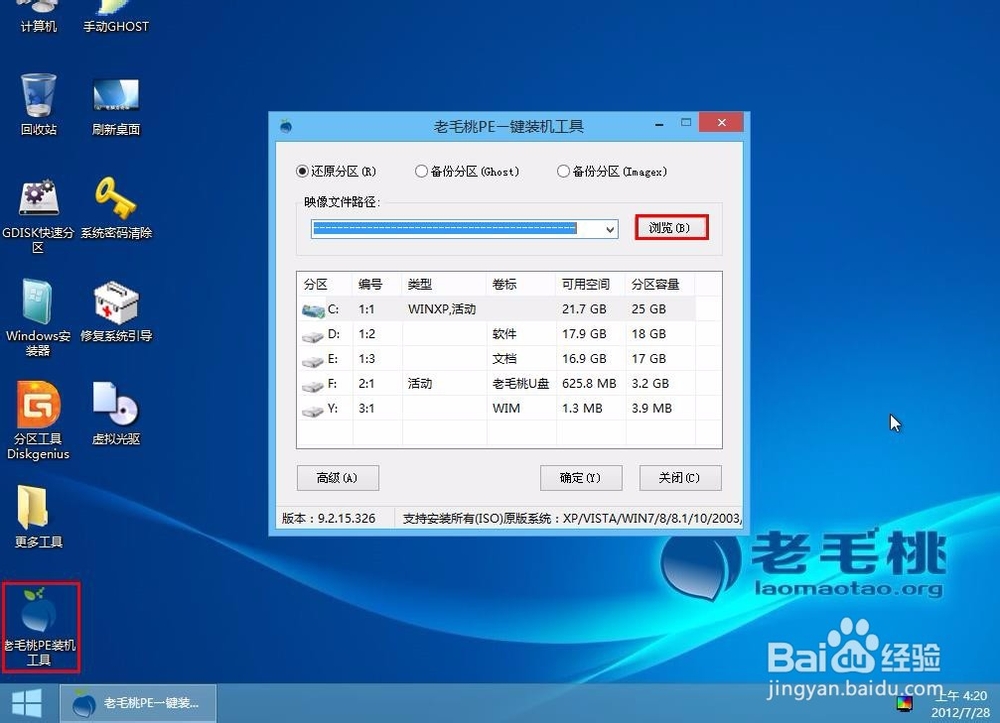Select the Y: drive icon in partition list
The image size is (1000, 723).
pos(312,410)
